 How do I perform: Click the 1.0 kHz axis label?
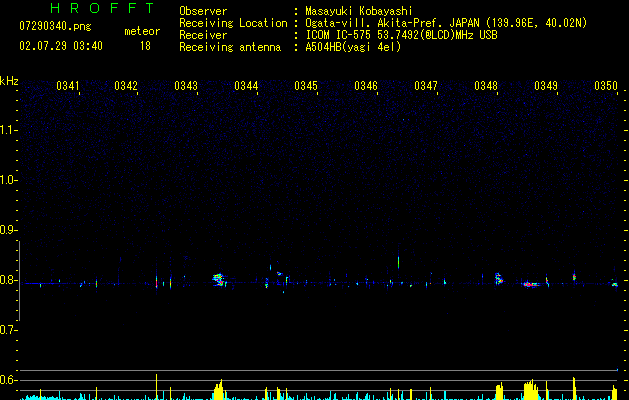pos(8,180)
